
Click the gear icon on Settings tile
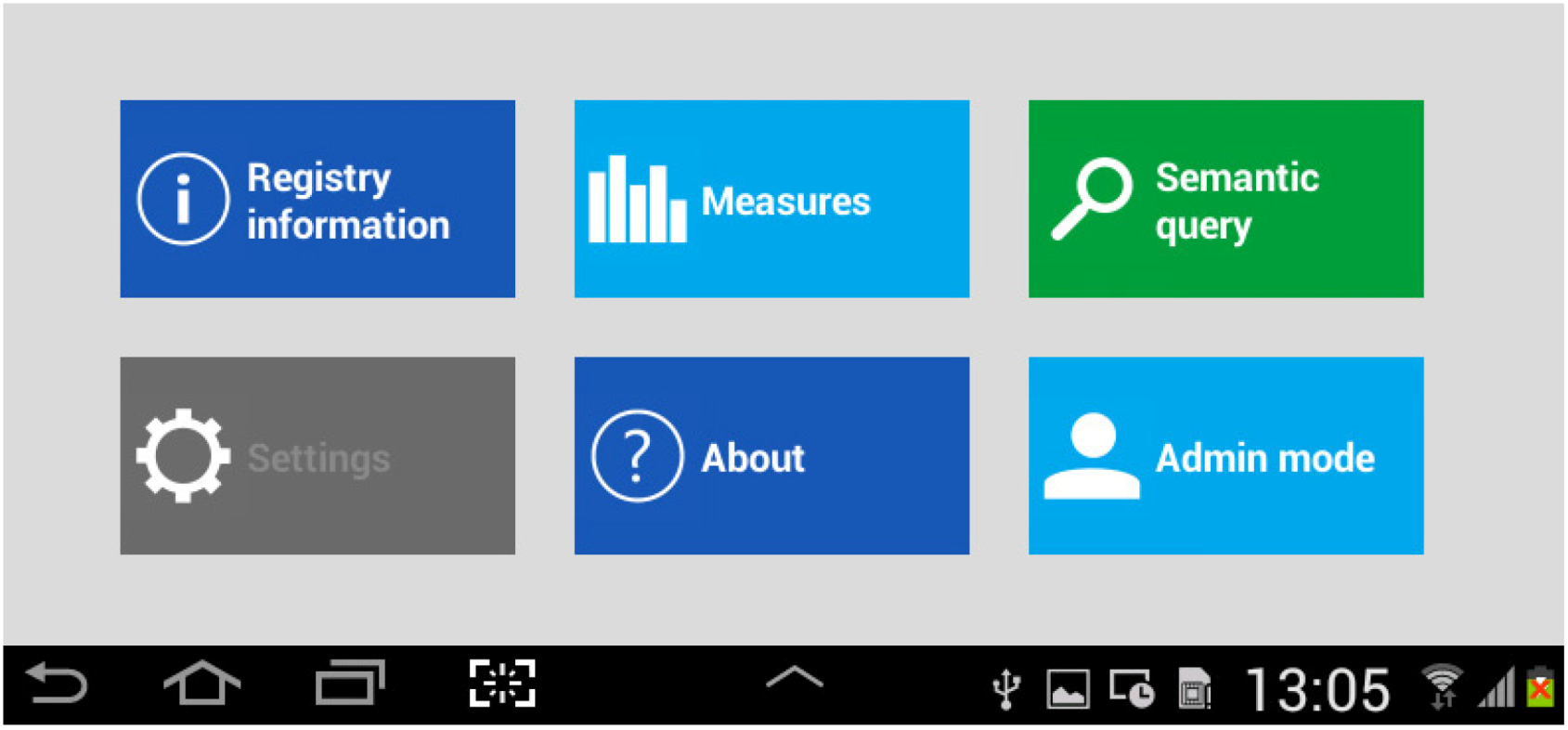click(183, 456)
